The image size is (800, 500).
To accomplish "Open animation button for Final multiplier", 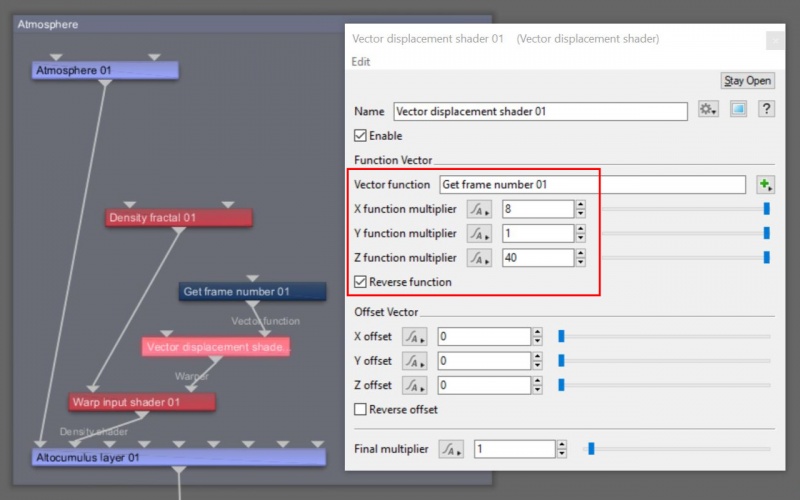I will point(451,449).
